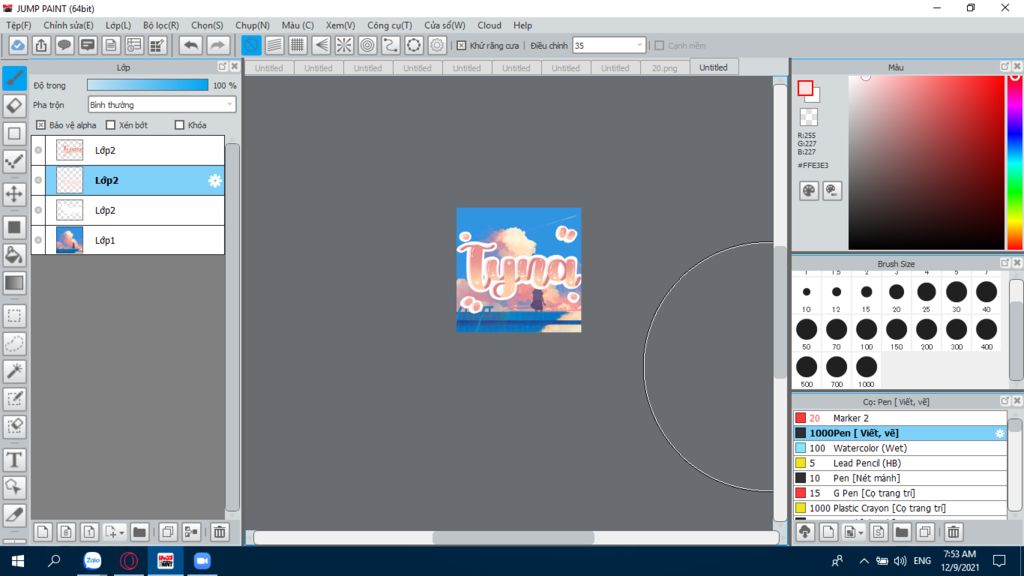Select the Eyedropper tool
The width and height of the screenshot is (1024, 576).
coord(14,515)
